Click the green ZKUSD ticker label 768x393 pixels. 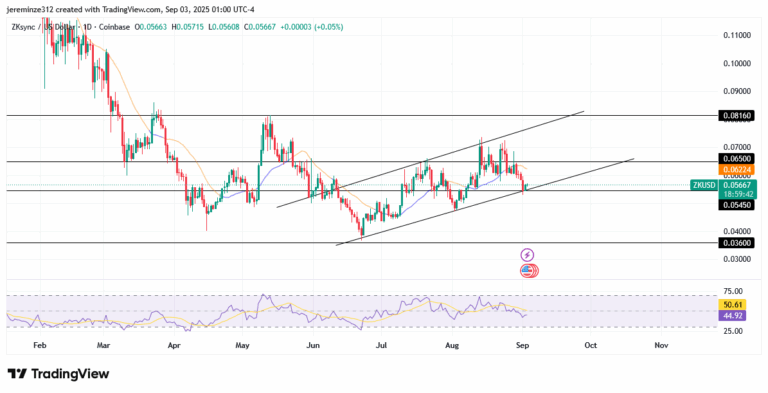704,185
